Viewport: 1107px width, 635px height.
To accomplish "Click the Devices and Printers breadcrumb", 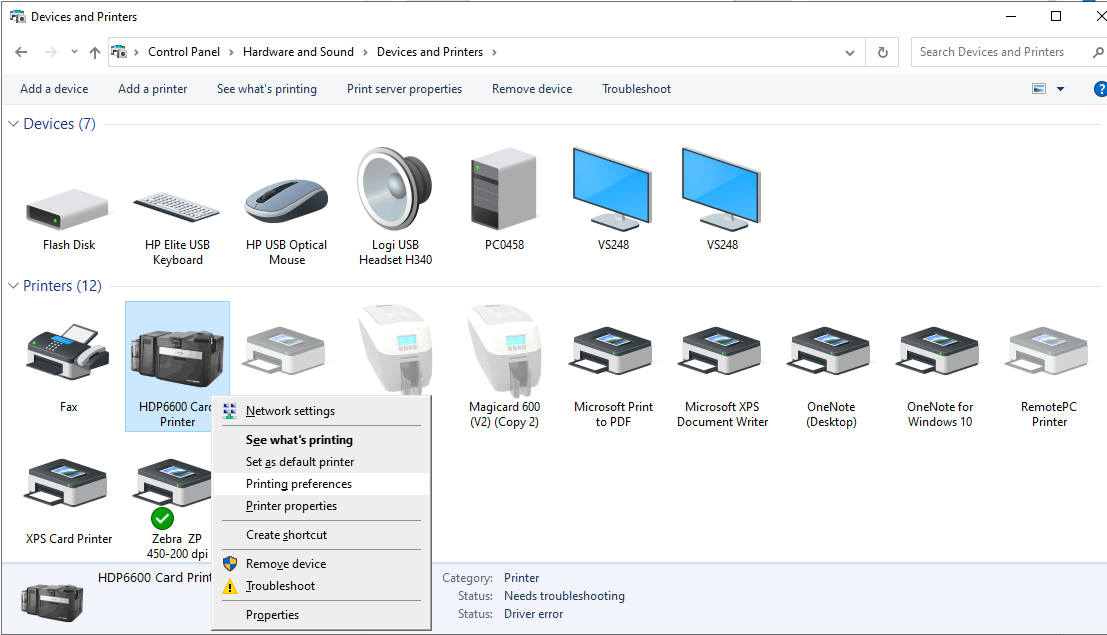I will click(x=430, y=52).
